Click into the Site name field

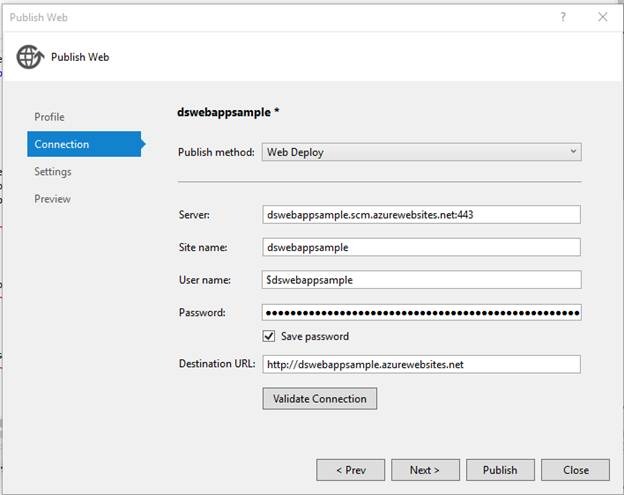(421, 247)
